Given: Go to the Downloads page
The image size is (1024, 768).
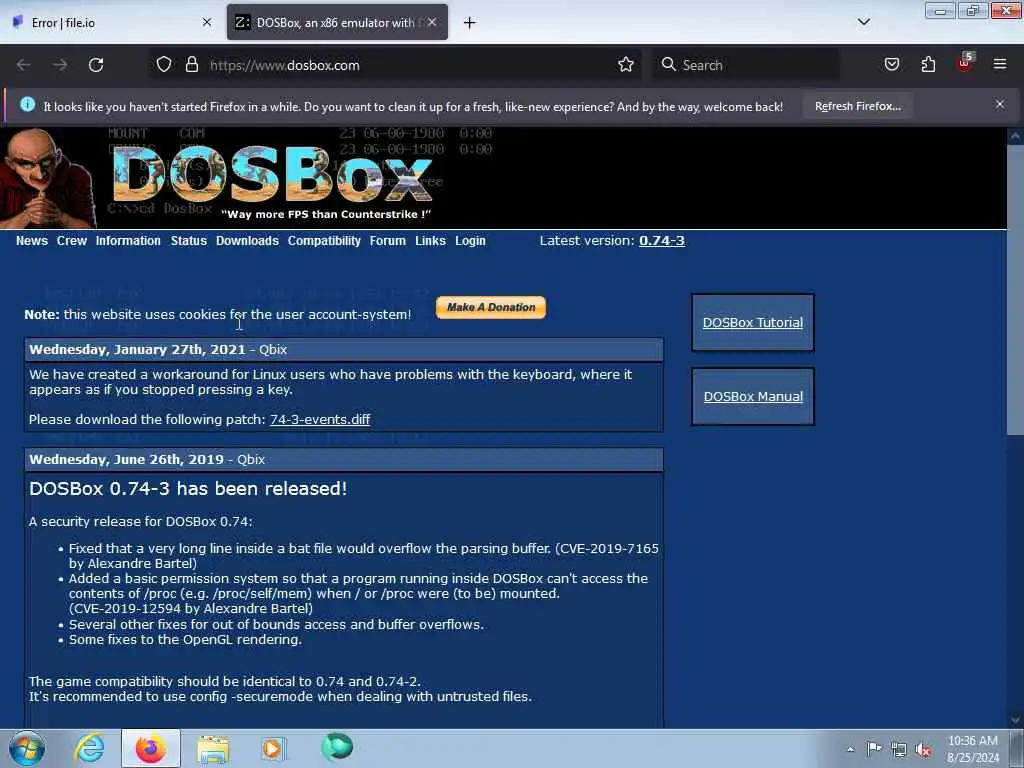Looking at the screenshot, I should tap(248, 241).
